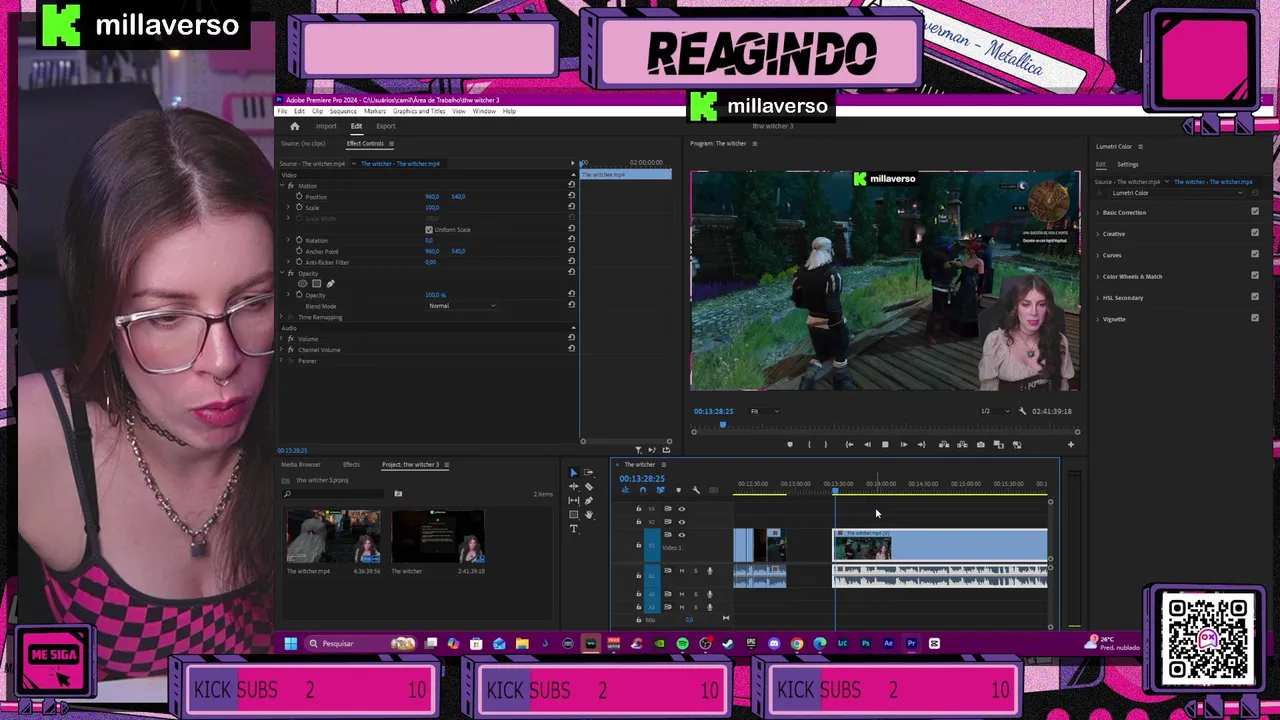Select the Pen tool in timeline toolbox
The height and width of the screenshot is (720, 1280).
[x=588, y=501]
